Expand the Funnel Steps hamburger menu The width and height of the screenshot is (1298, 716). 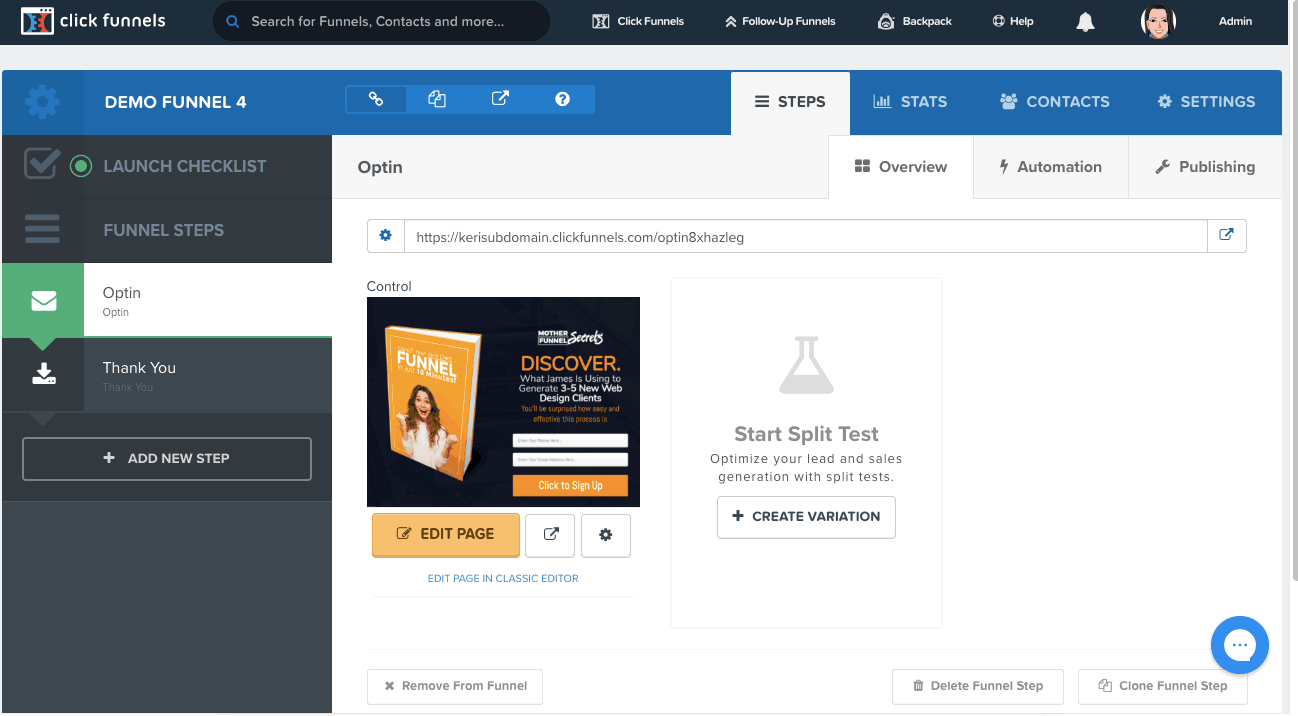(42, 229)
